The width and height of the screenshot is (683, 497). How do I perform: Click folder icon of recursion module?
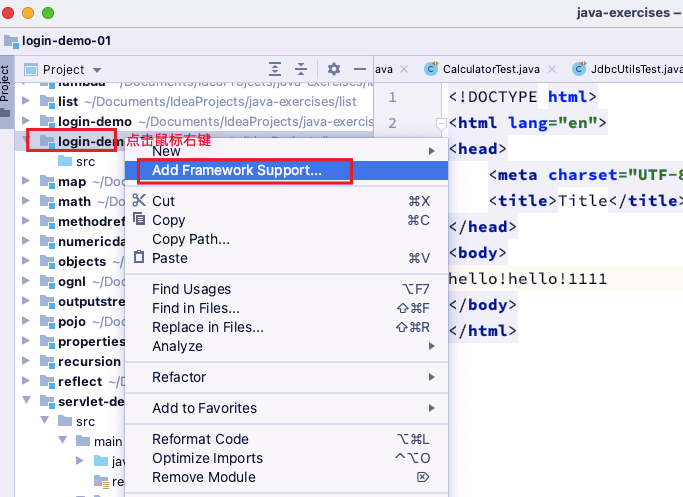tap(47, 362)
